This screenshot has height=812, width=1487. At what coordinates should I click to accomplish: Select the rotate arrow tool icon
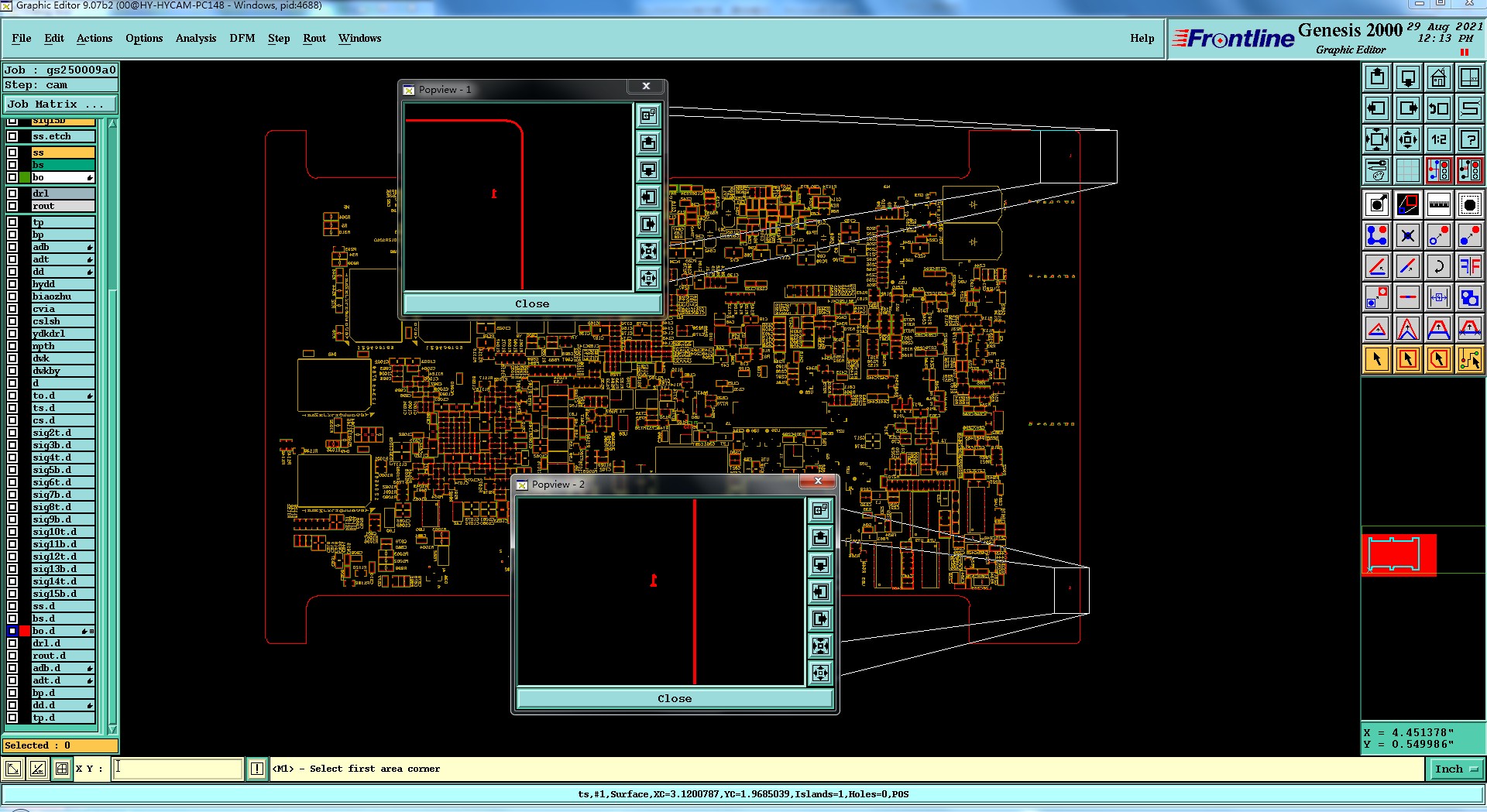[x=1439, y=266]
